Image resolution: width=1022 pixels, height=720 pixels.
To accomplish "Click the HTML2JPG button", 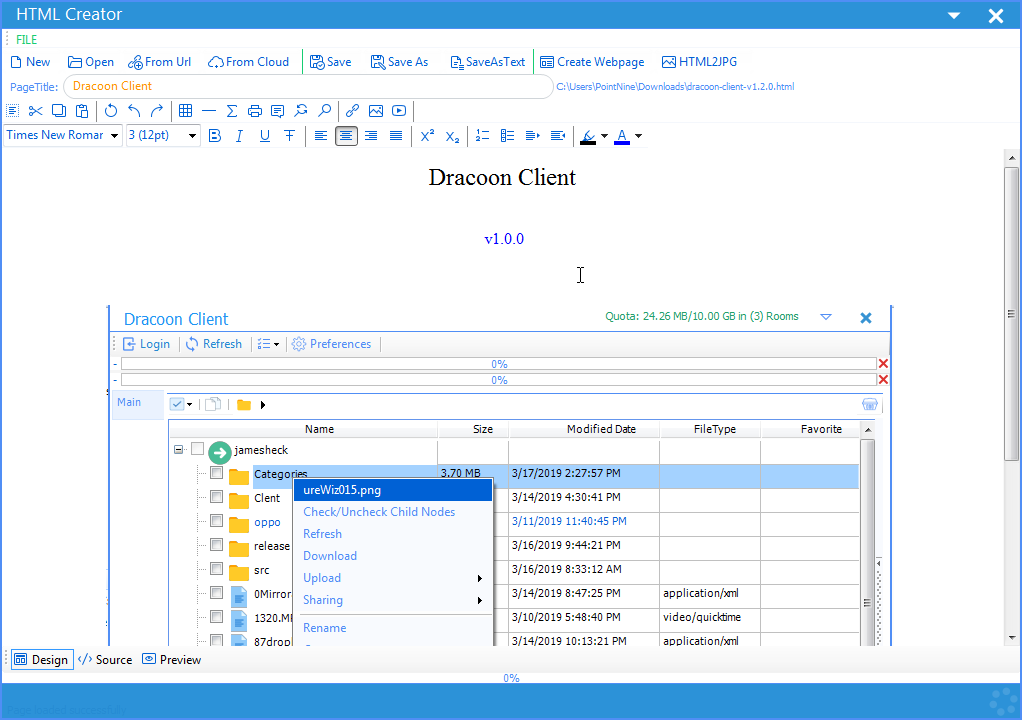I will point(699,62).
